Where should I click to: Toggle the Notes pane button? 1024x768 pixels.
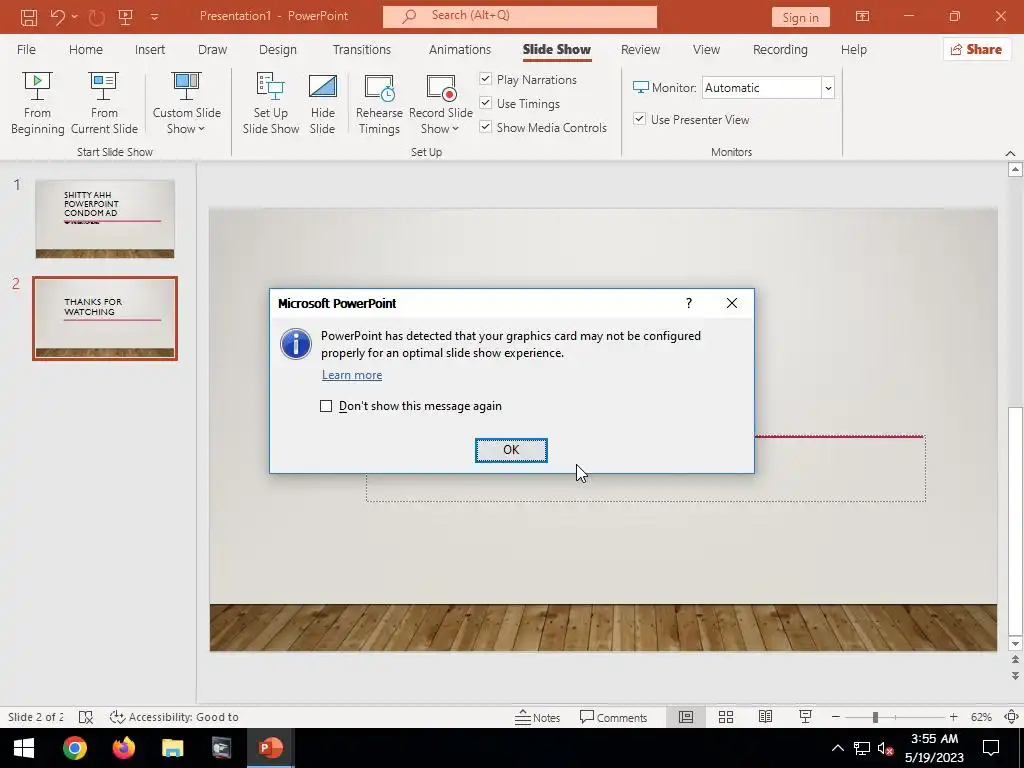point(537,717)
